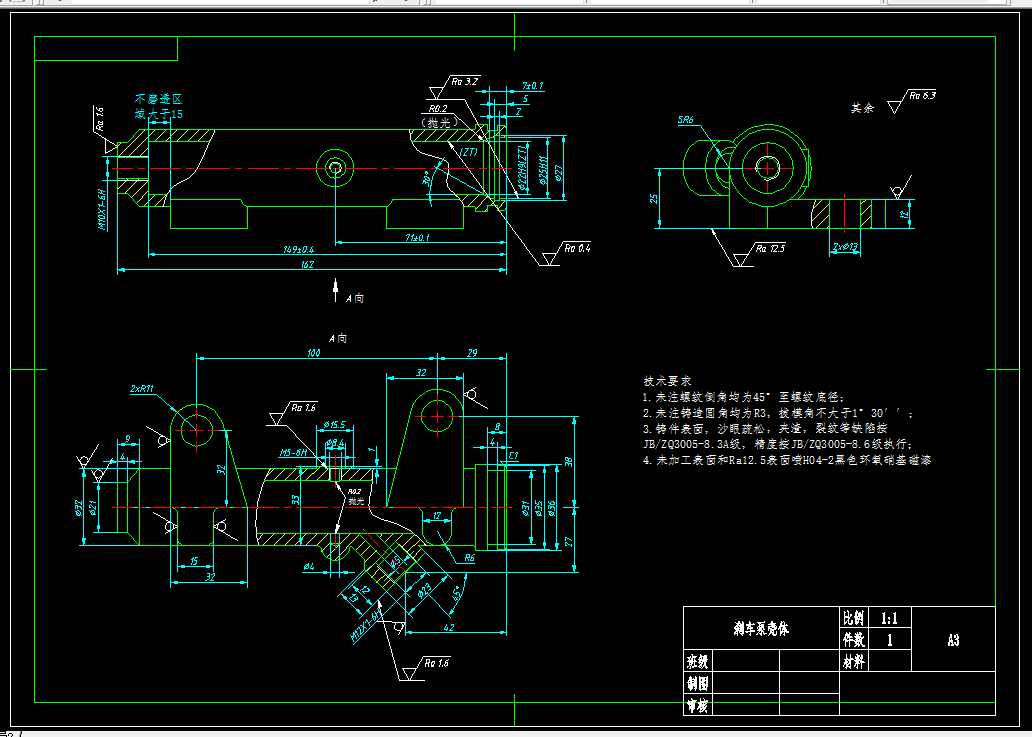Viewport: 1032px width, 737px height.
Task: Click the 审核 title block label
Action: pyautogui.click(x=698, y=707)
